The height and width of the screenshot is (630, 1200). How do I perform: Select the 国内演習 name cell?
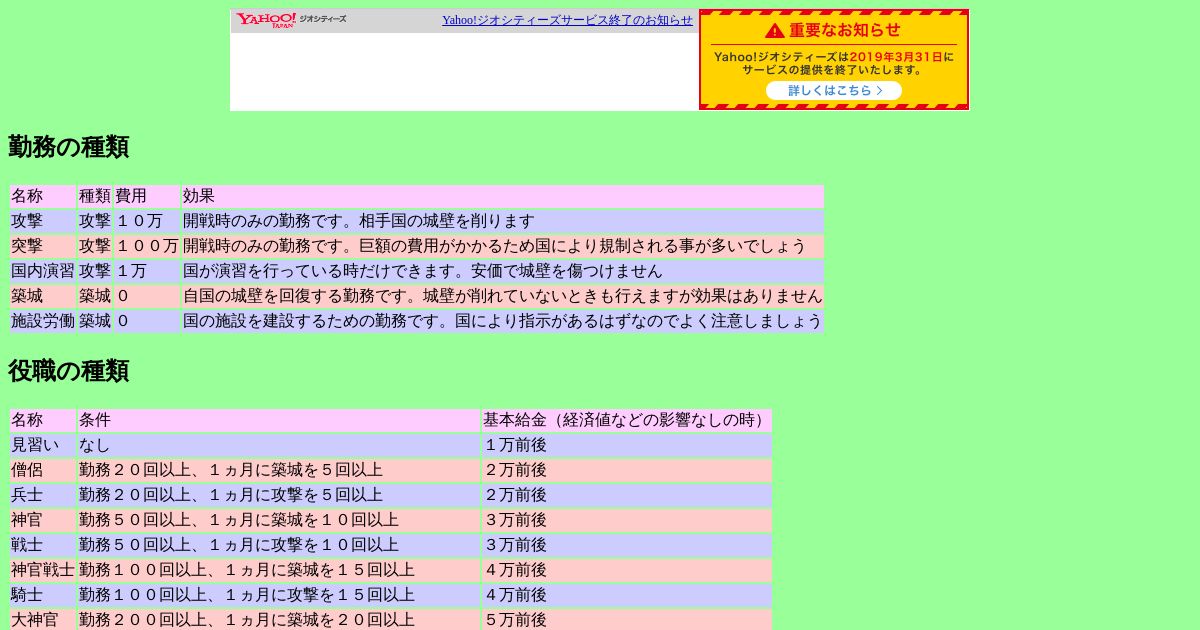pyautogui.click(x=43, y=271)
